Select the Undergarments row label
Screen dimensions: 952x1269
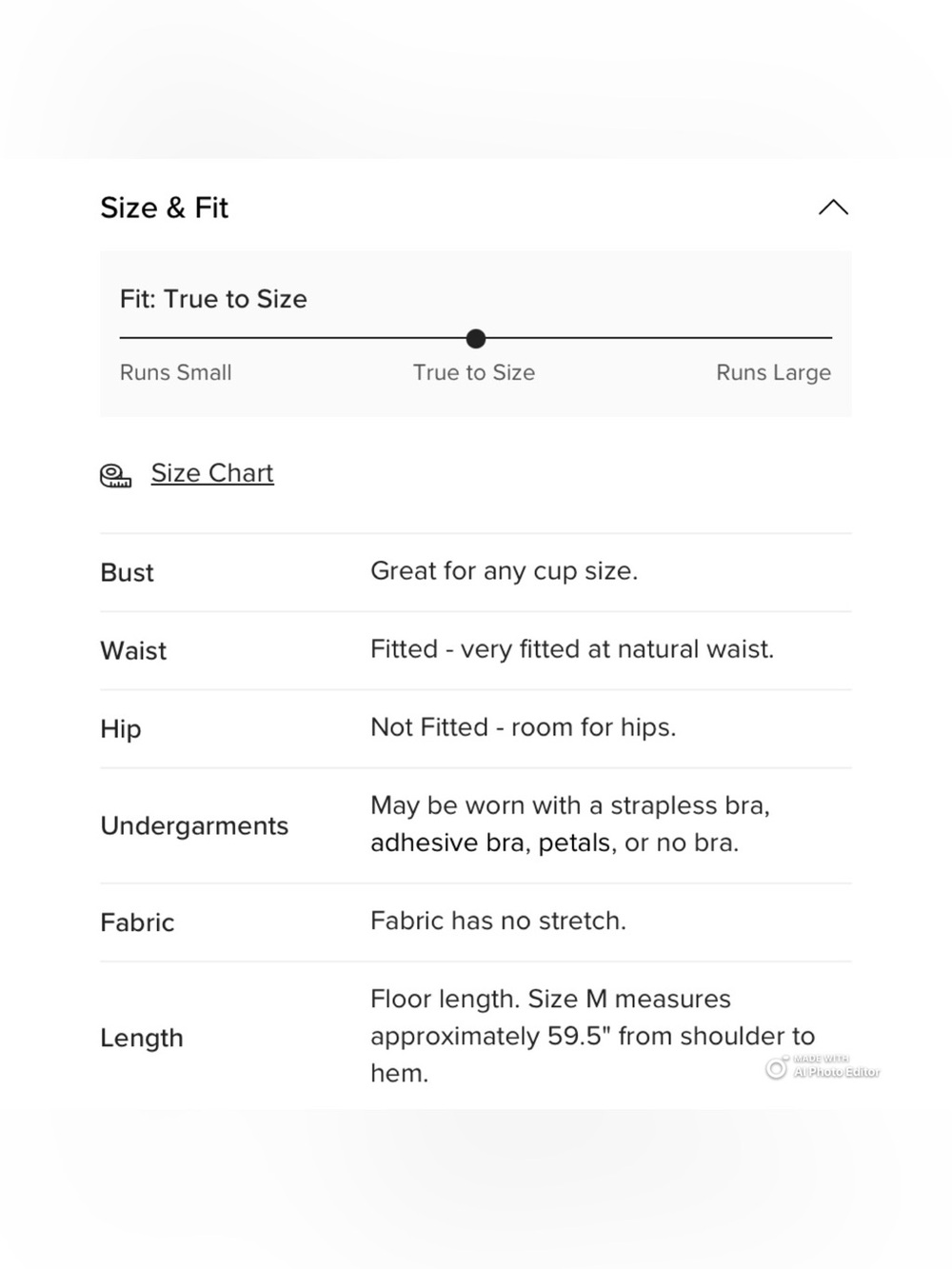194,825
